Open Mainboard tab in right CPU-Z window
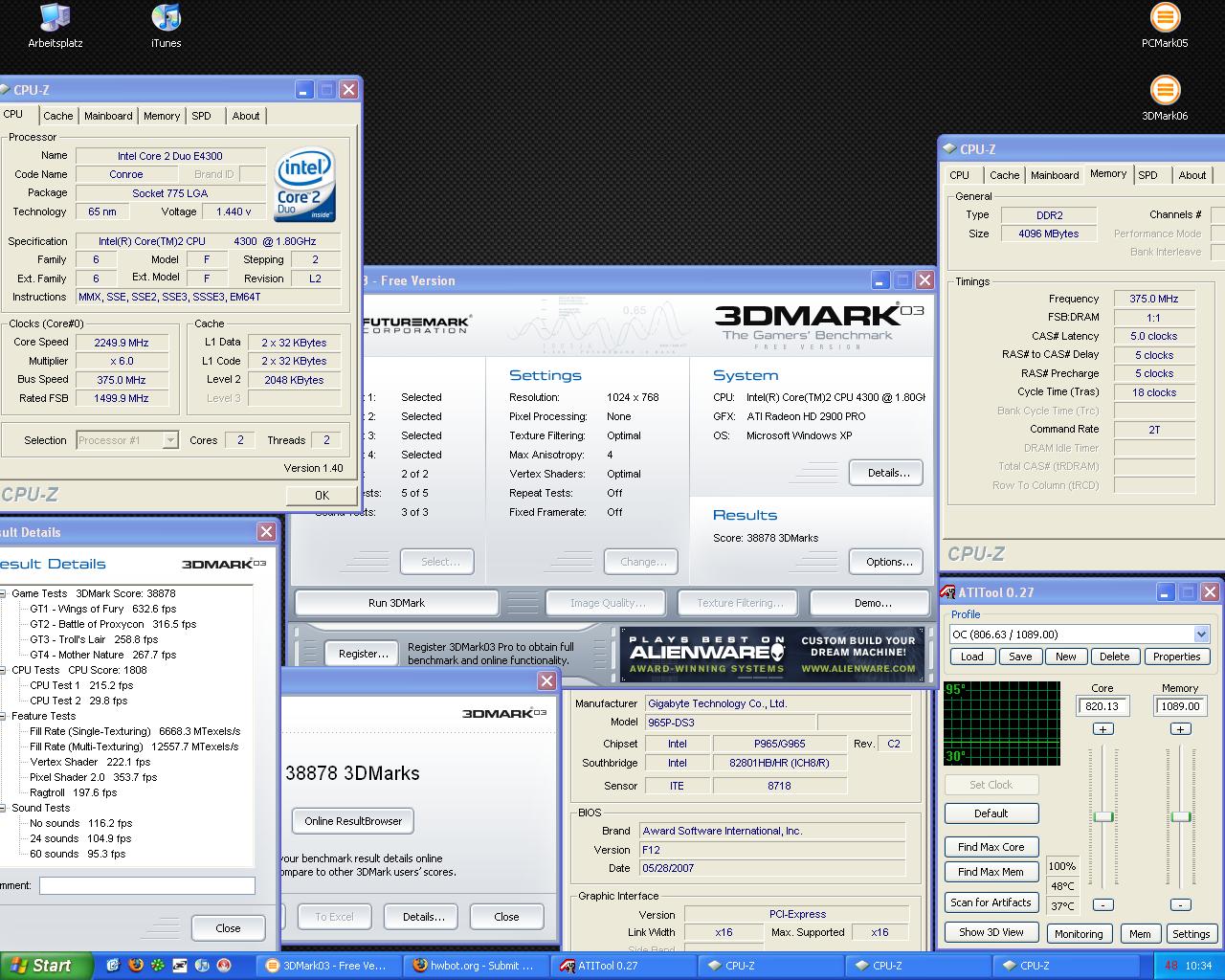The width and height of the screenshot is (1225, 980). coord(1055,175)
